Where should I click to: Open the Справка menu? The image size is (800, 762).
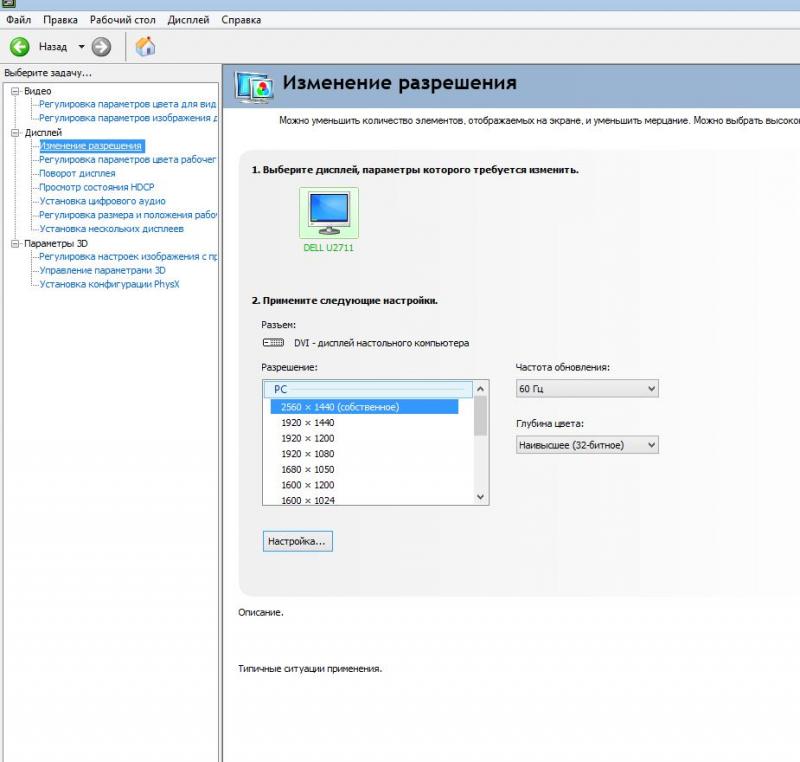coord(241,20)
